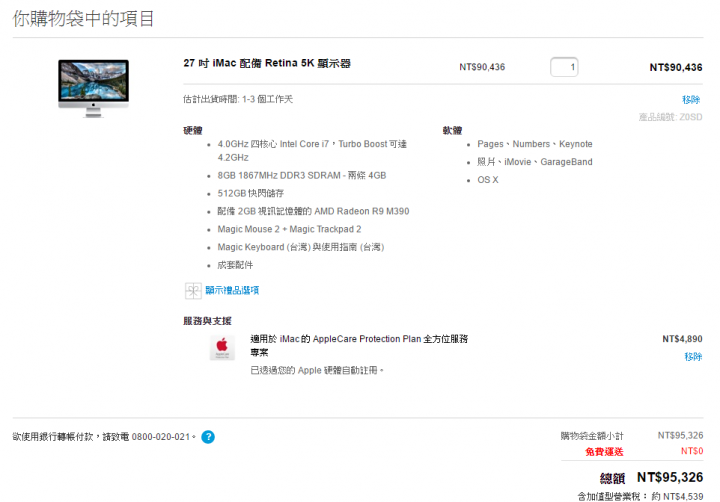Open the iMac product thumbnail

[94, 88]
